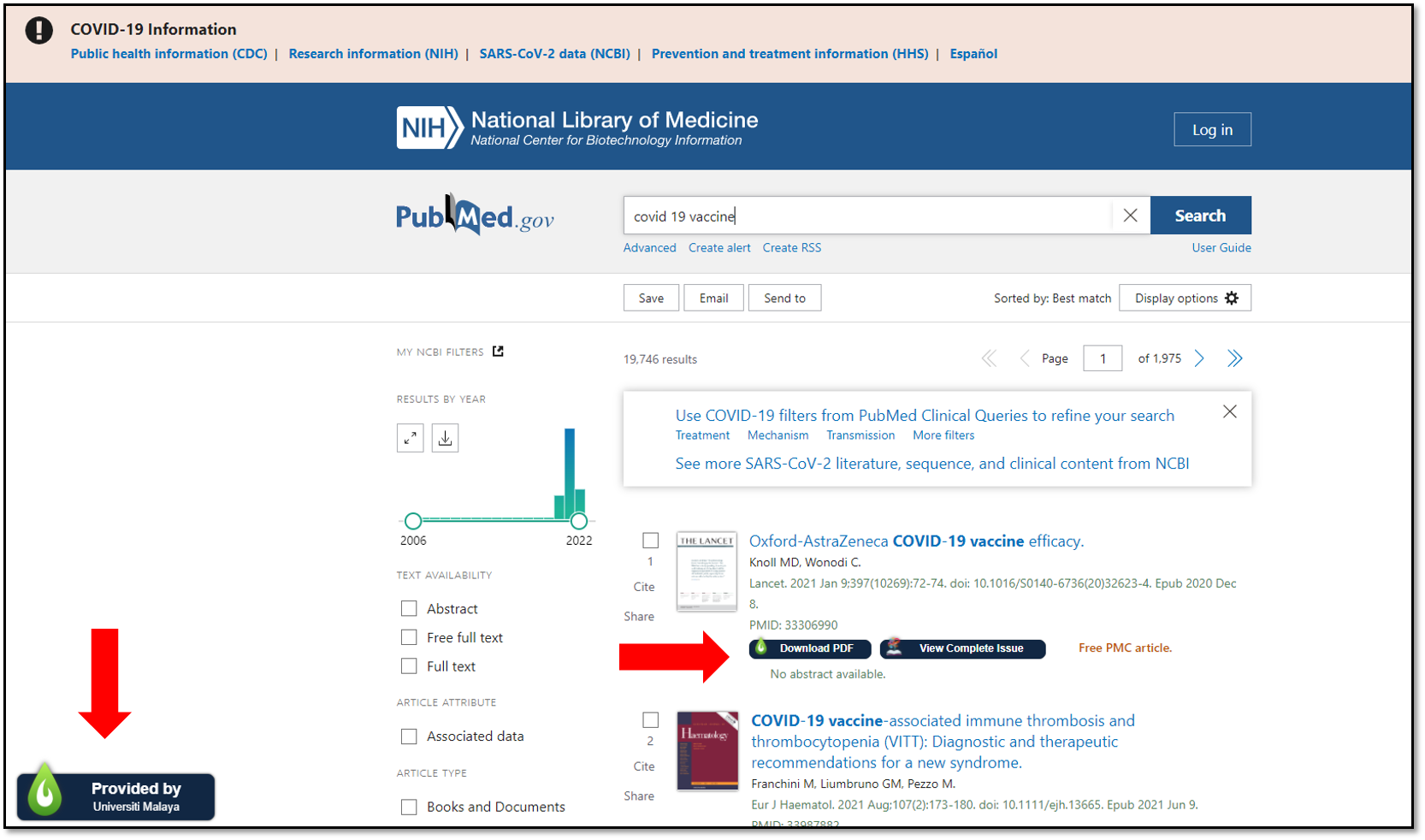Viewport: 1425px width, 840px height.
Task: Apply the Mechanism COVID-19 filter
Action: pyautogui.click(x=778, y=435)
